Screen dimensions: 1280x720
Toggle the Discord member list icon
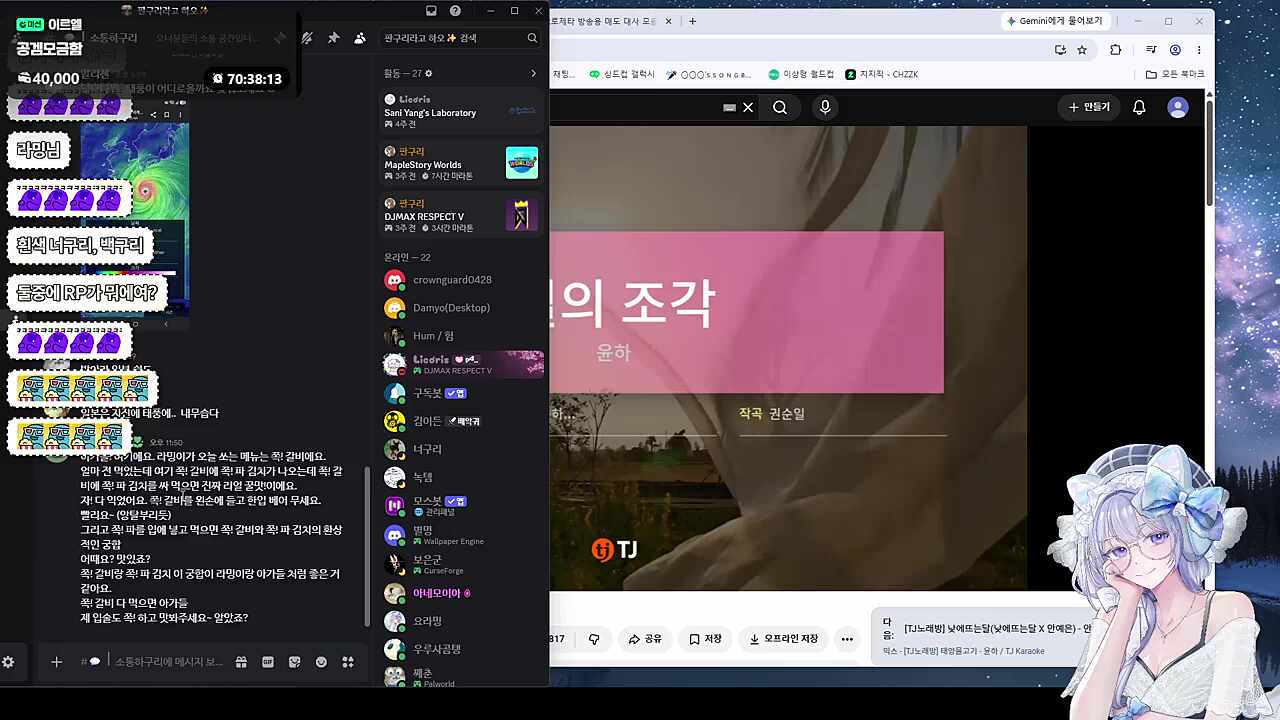(360, 38)
